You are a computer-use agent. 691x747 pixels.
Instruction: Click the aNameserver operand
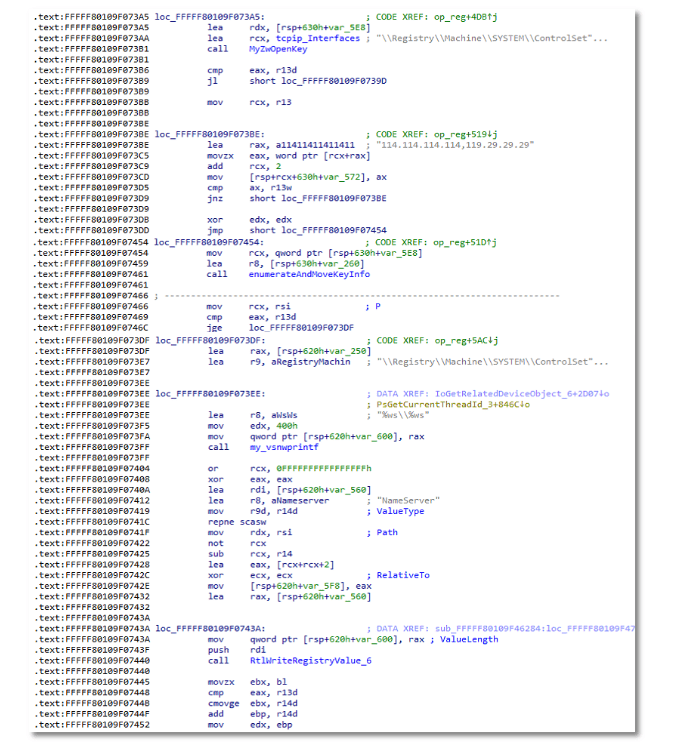point(300,501)
